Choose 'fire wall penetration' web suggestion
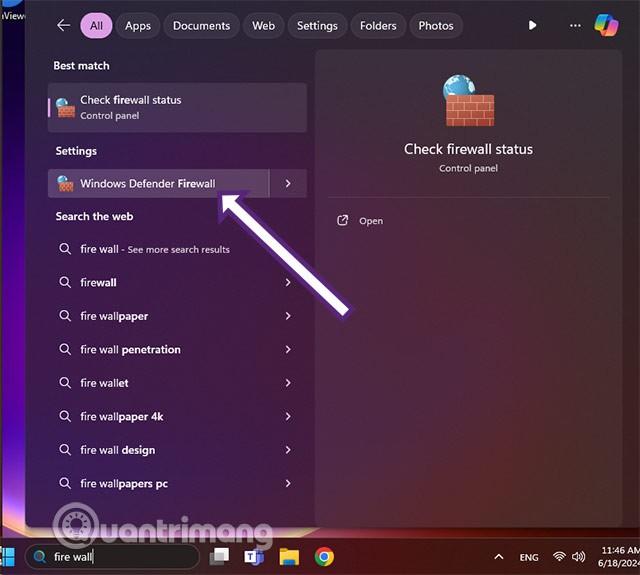 coord(130,350)
